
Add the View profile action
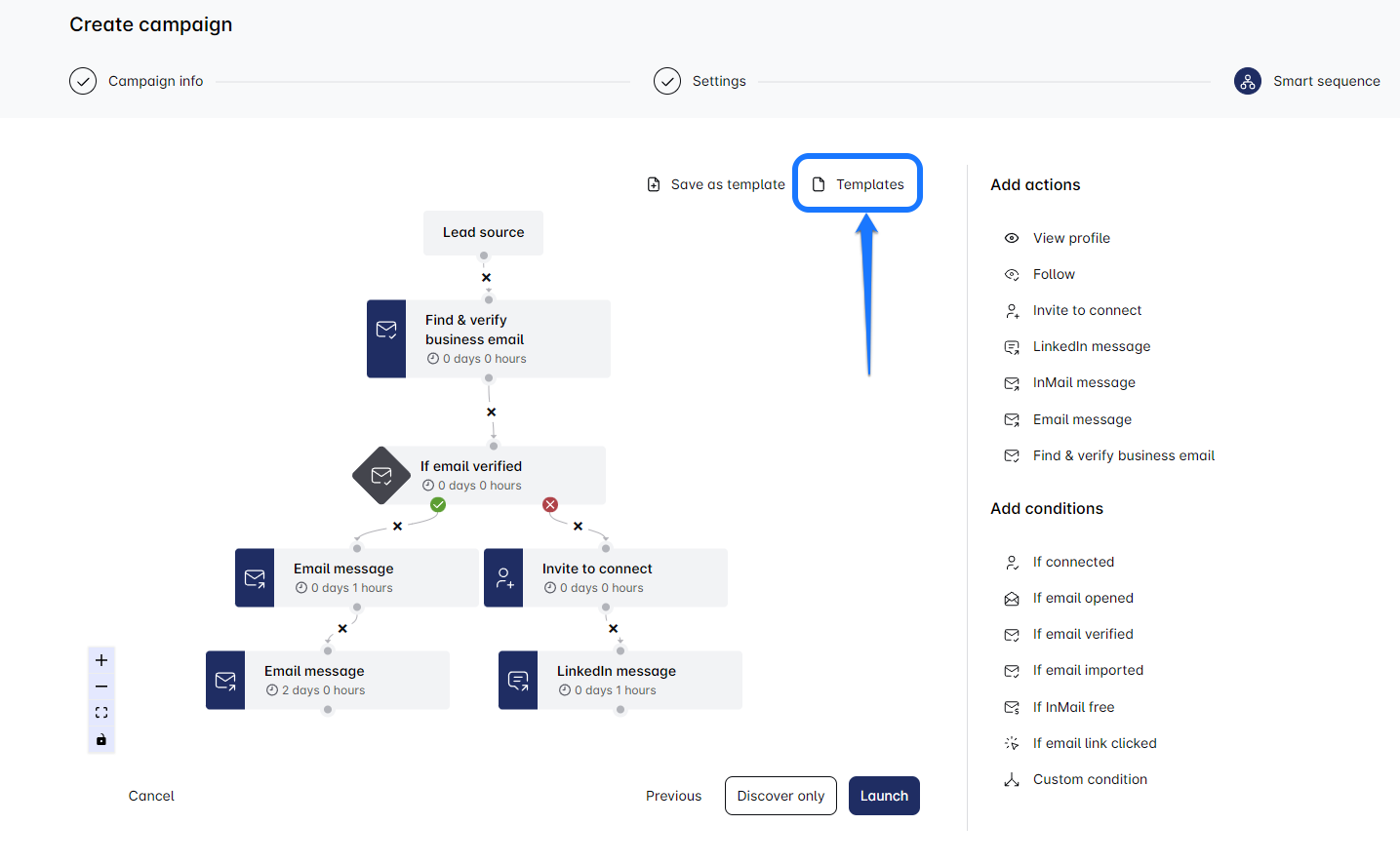(x=1070, y=238)
